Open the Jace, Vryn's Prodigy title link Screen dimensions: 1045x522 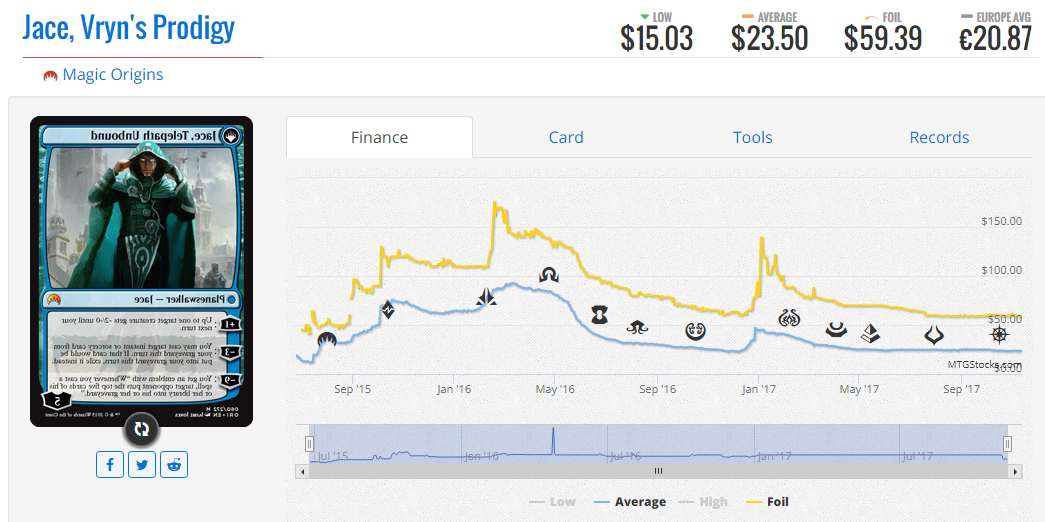[x=129, y=27]
